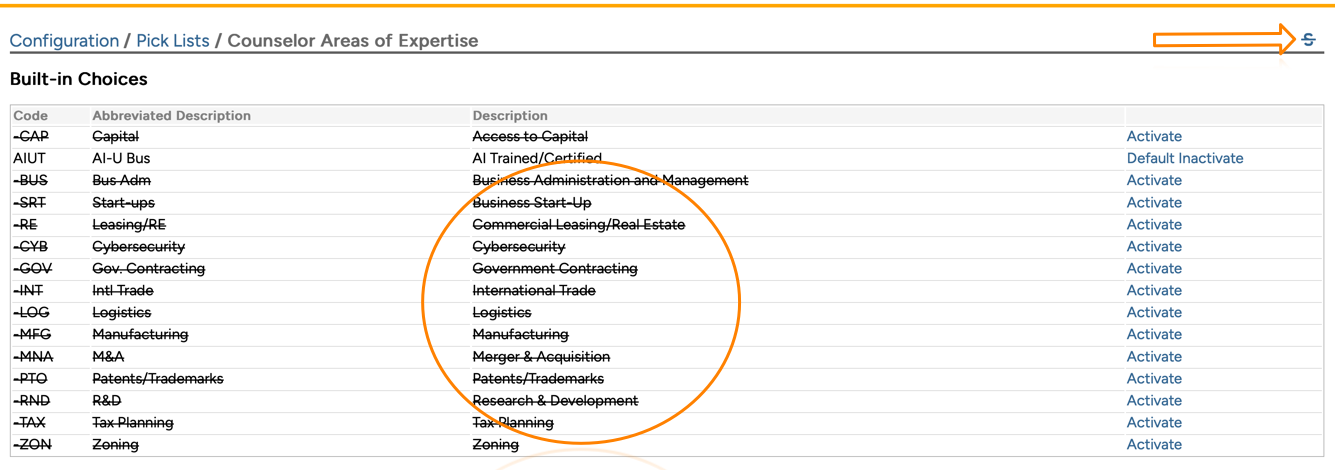This screenshot has width=1335, height=470.
Task: Click the strikethrough icon at top right
Action: tap(1308, 40)
